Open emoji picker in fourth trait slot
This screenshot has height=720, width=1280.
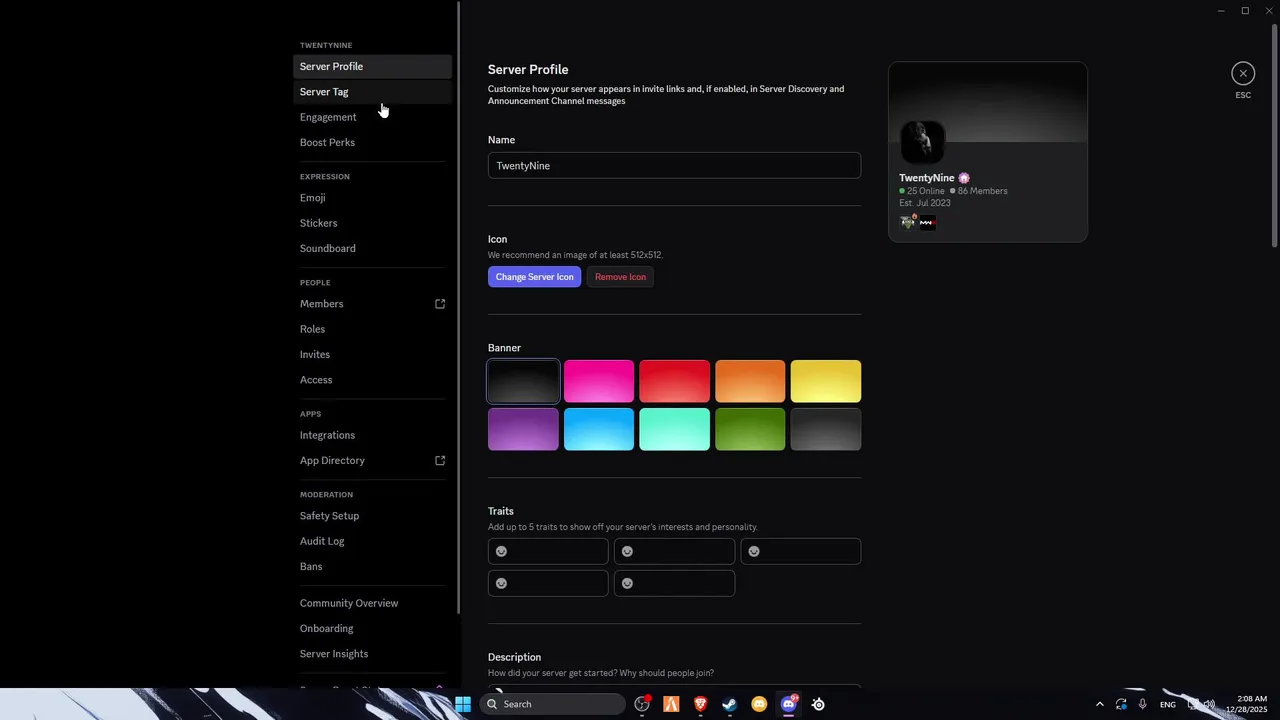(502, 583)
